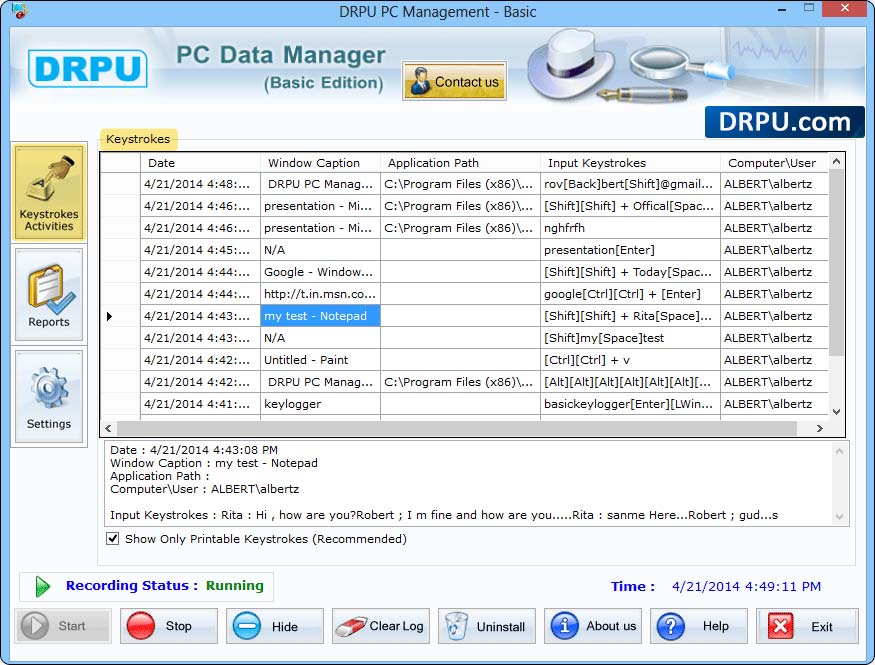Click '[Shift][Shift] + Offical[Spac...' keystrokes cell
Viewport: 875px width, 665px height.
630,206
